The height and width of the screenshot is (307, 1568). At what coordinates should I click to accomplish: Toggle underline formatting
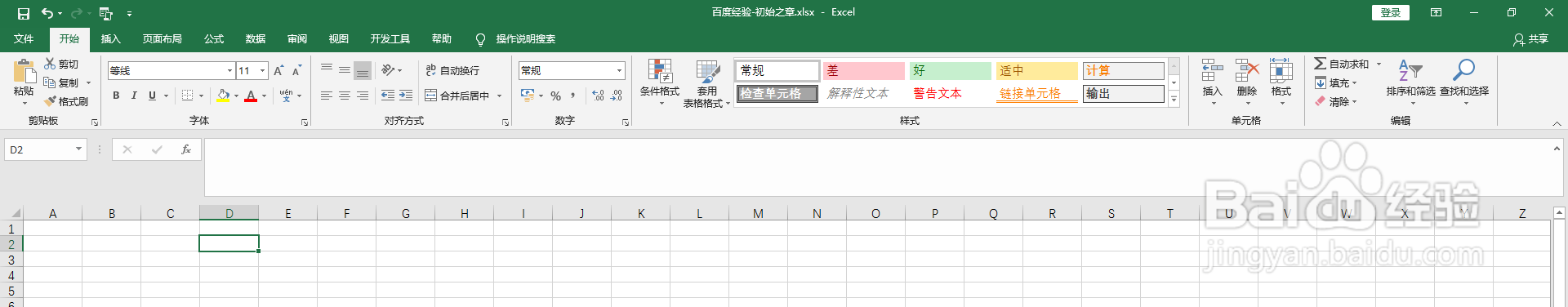(152, 96)
